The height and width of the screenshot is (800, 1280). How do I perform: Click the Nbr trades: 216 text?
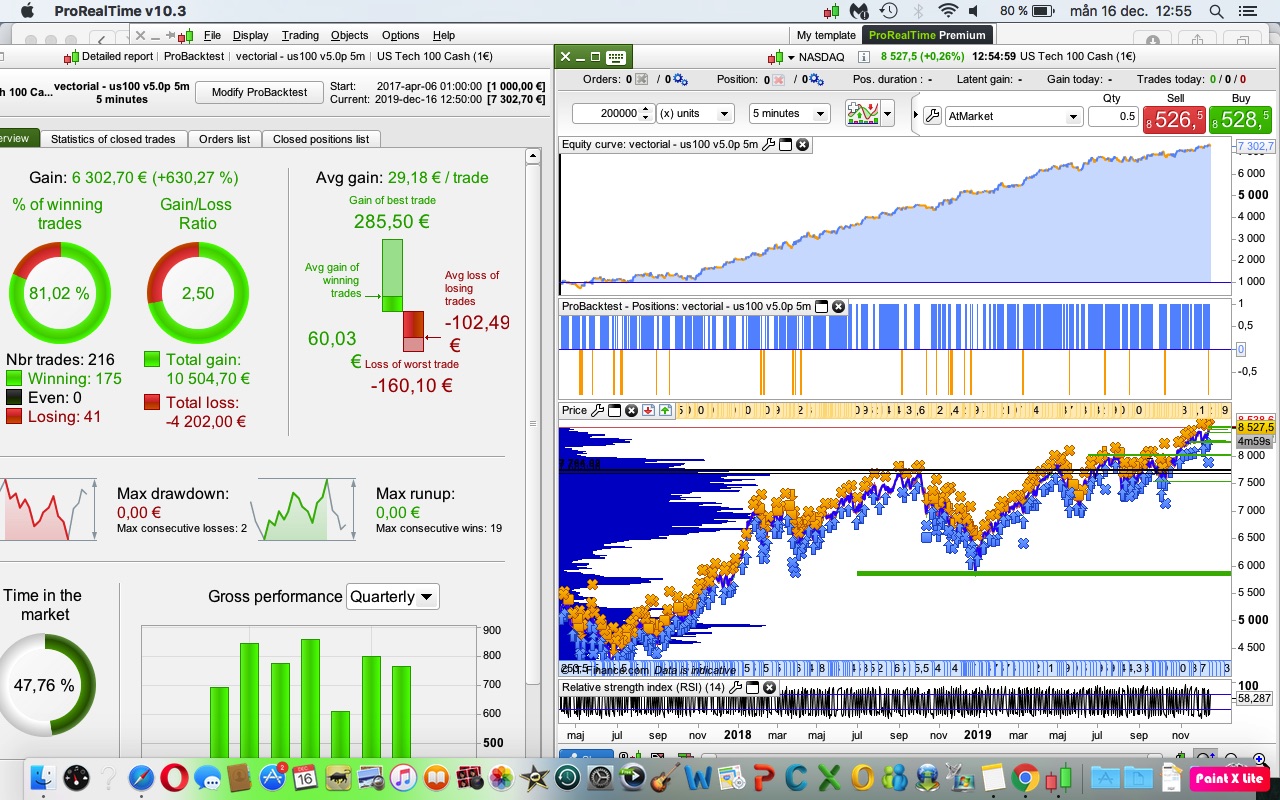pos(60,359)
